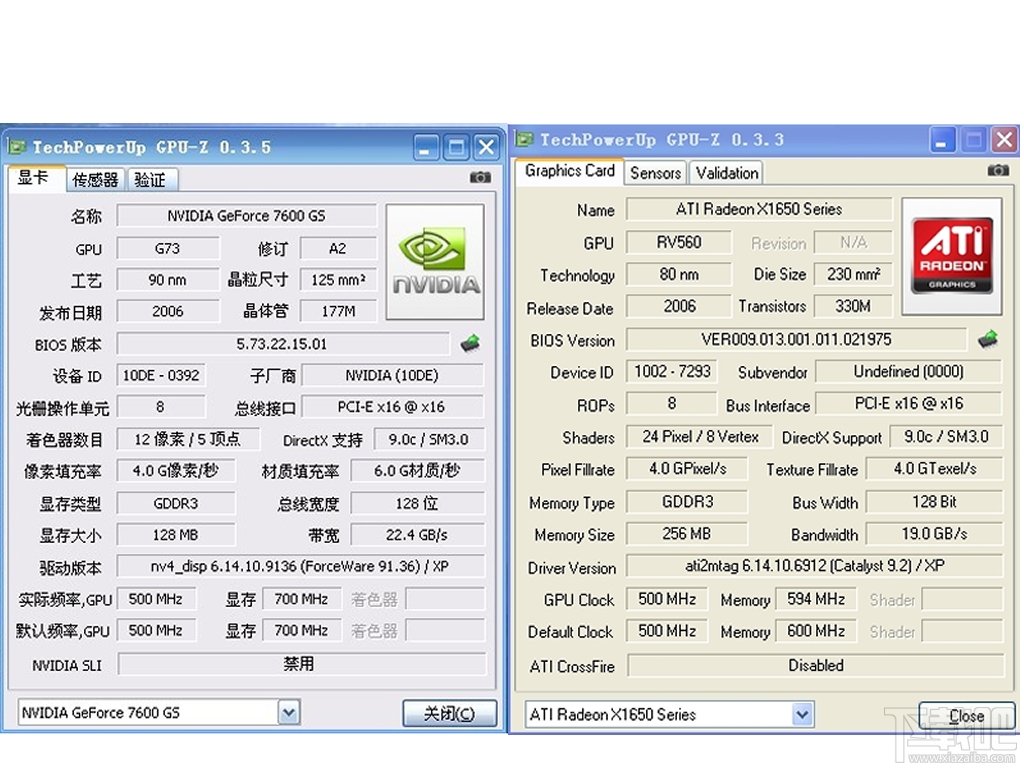Click Bandwidth value 19.0 GB/s
Screen dimensions: 1024x768
click(x=935, y=534)
